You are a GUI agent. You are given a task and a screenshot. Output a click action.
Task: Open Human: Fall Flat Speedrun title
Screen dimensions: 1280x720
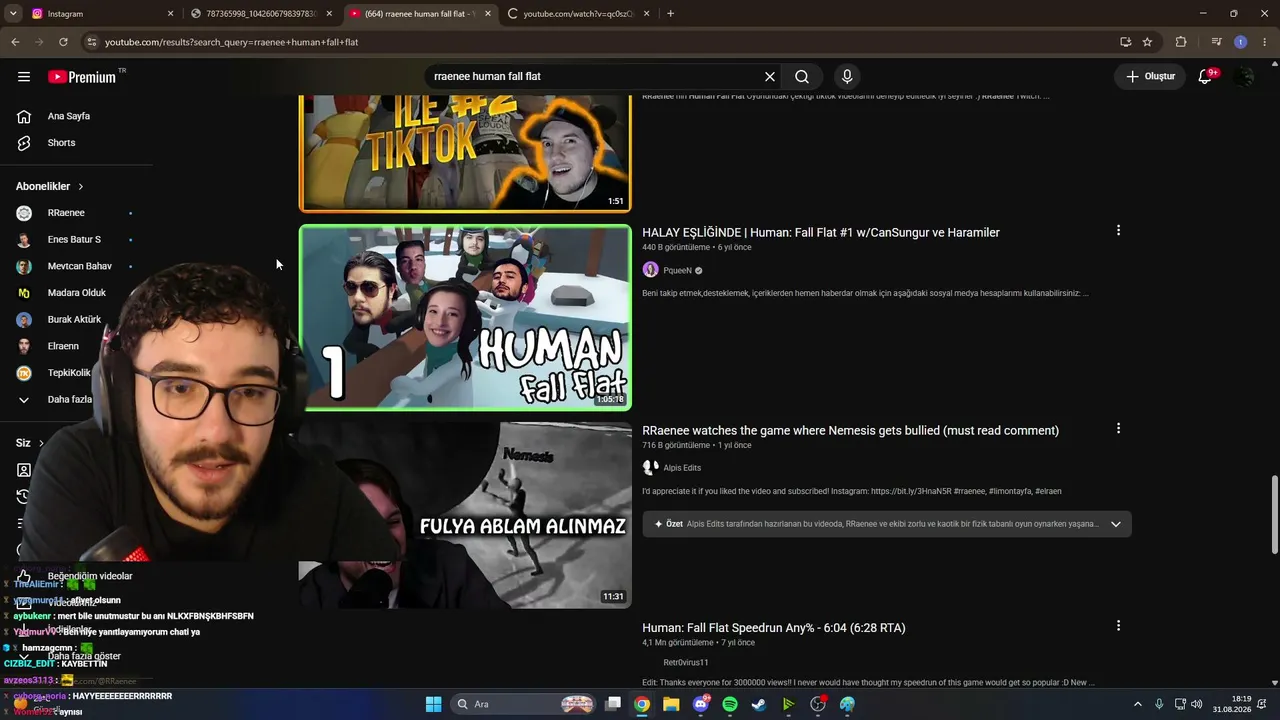click(x=774, y=628)
